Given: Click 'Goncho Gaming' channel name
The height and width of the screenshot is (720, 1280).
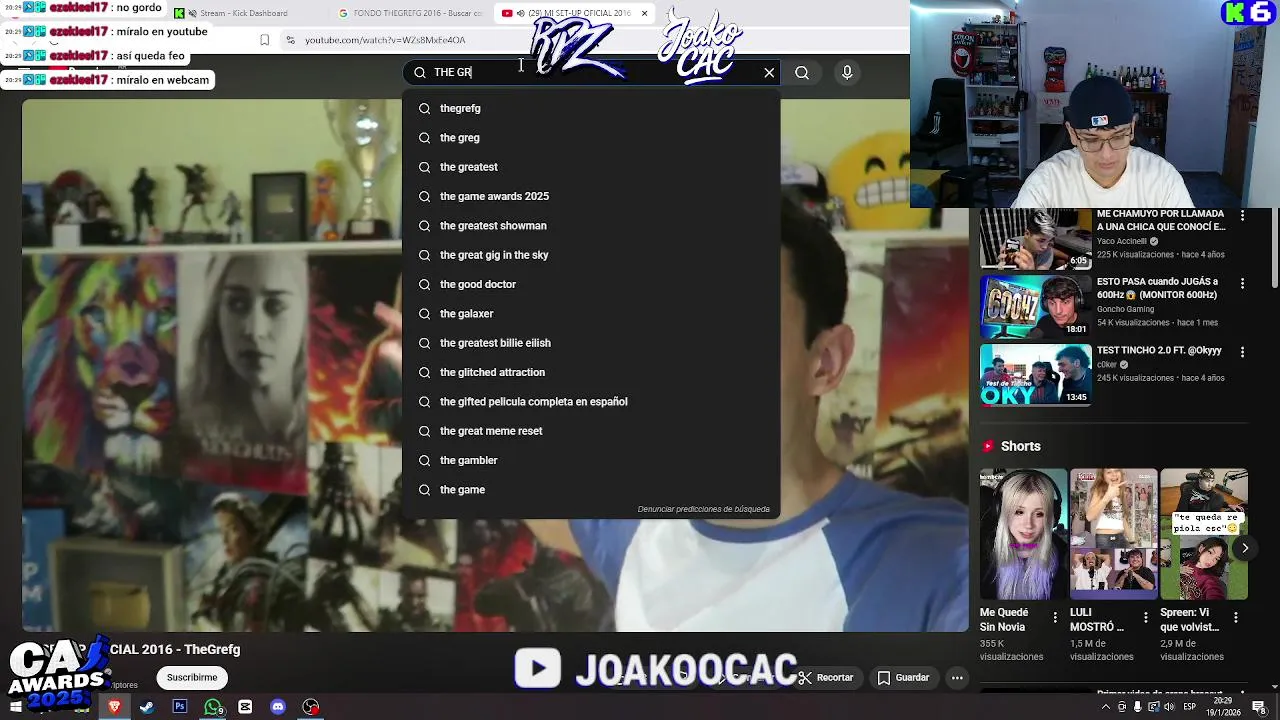Looking at the screenshot, I should [1125, 309].
